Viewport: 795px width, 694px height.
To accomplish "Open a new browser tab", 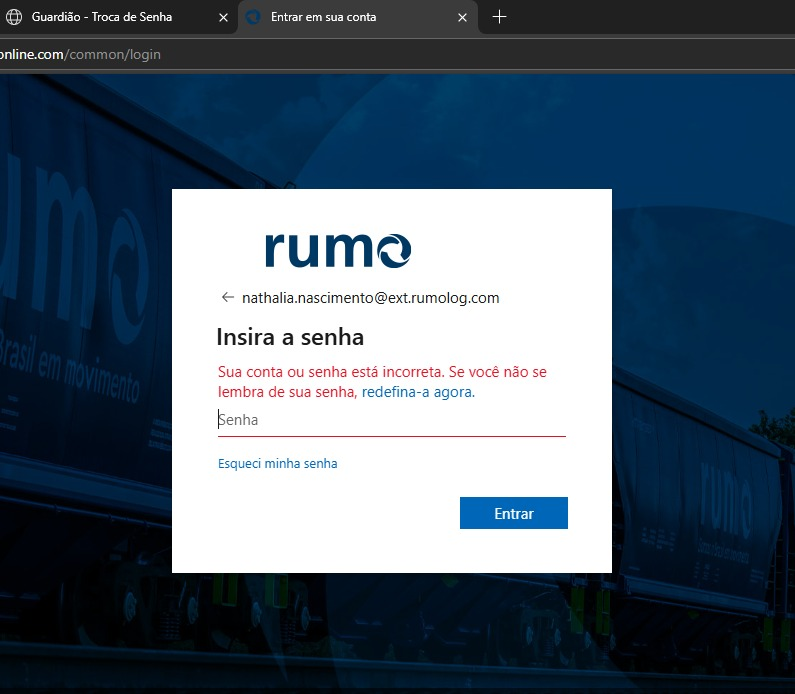I will [x=499, y=17].
